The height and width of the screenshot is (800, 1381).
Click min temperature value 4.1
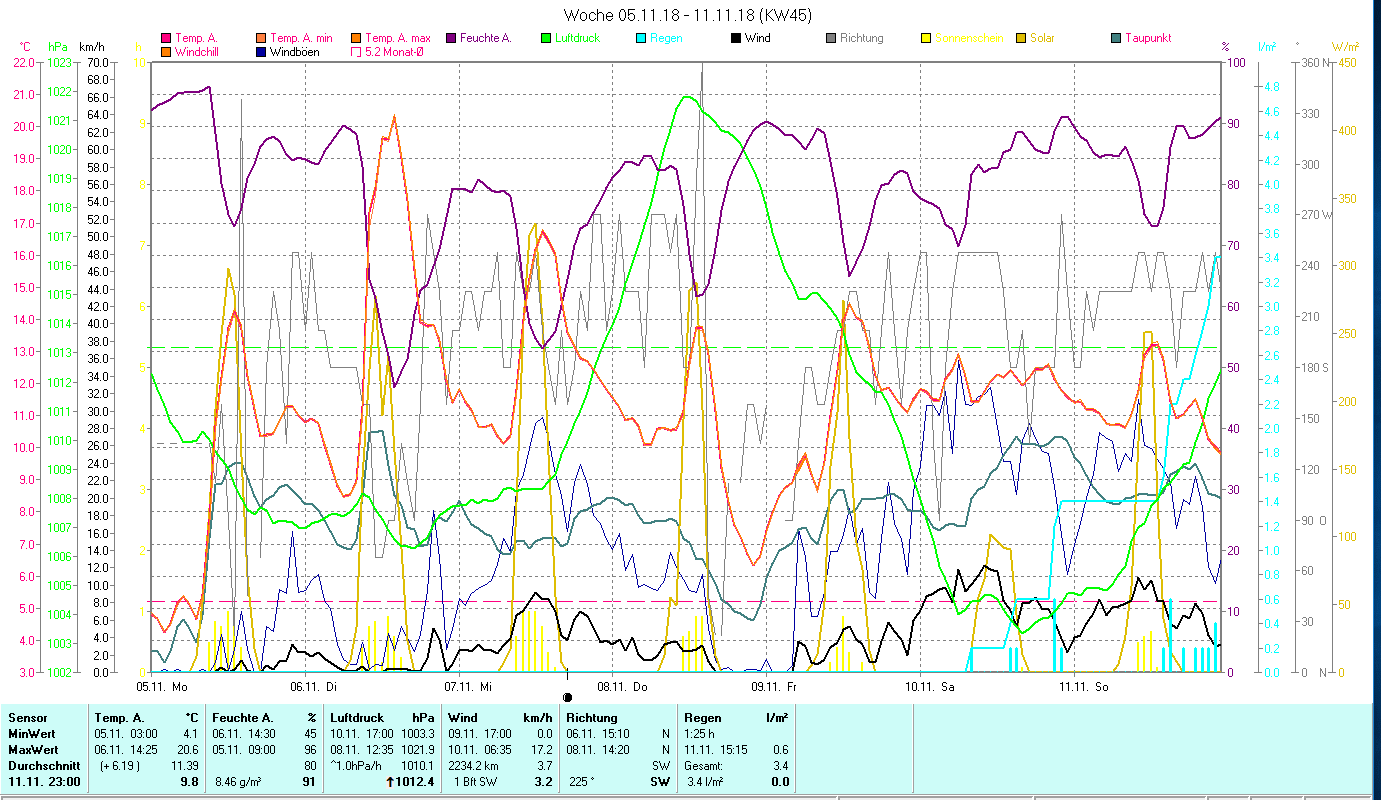191,734
